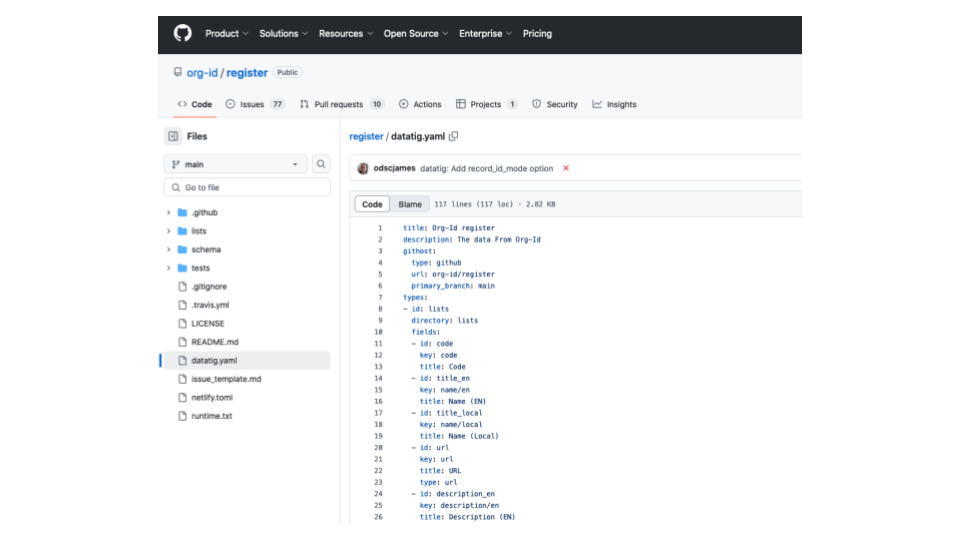This screenshot has height=540, width=960.
Task: Switch to the Pull requests tab
Action: tap(342, 104)
